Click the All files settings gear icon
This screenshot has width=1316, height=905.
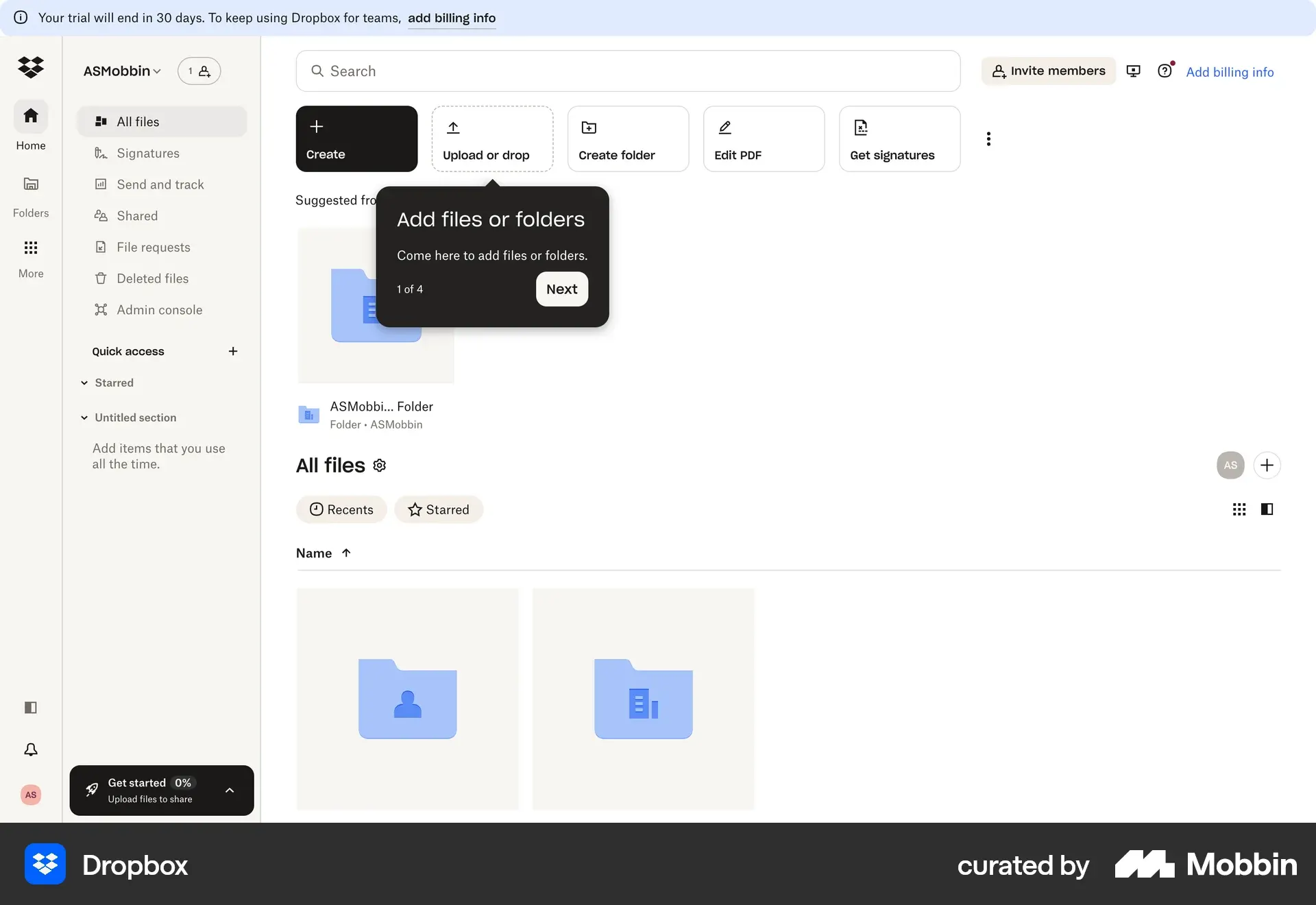[x=379, y=466]
